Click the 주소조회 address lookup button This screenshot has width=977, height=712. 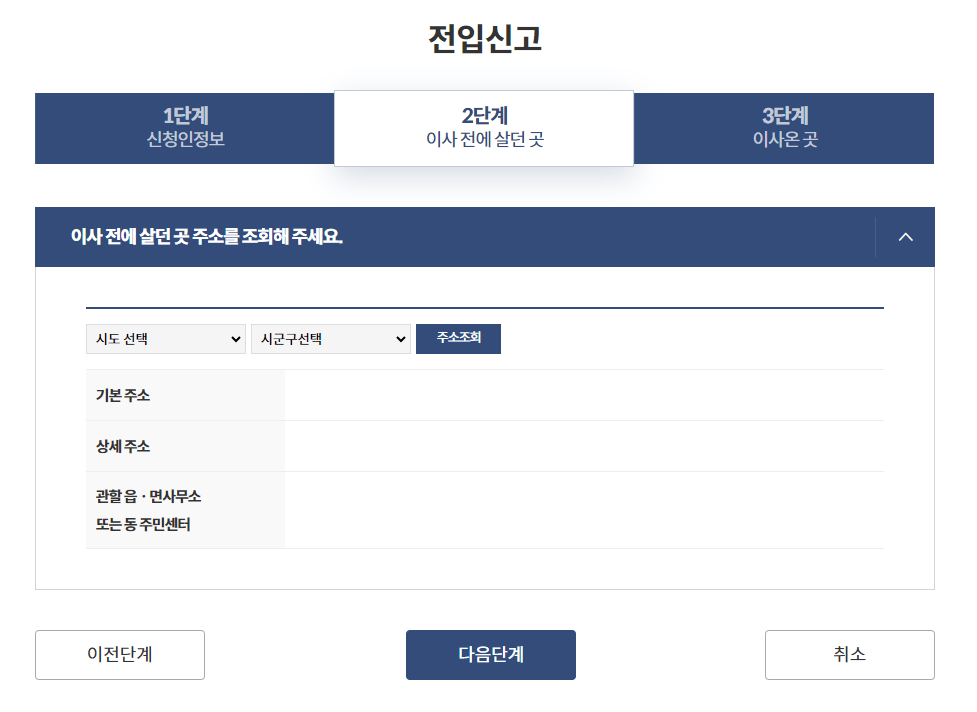point(458,338)
